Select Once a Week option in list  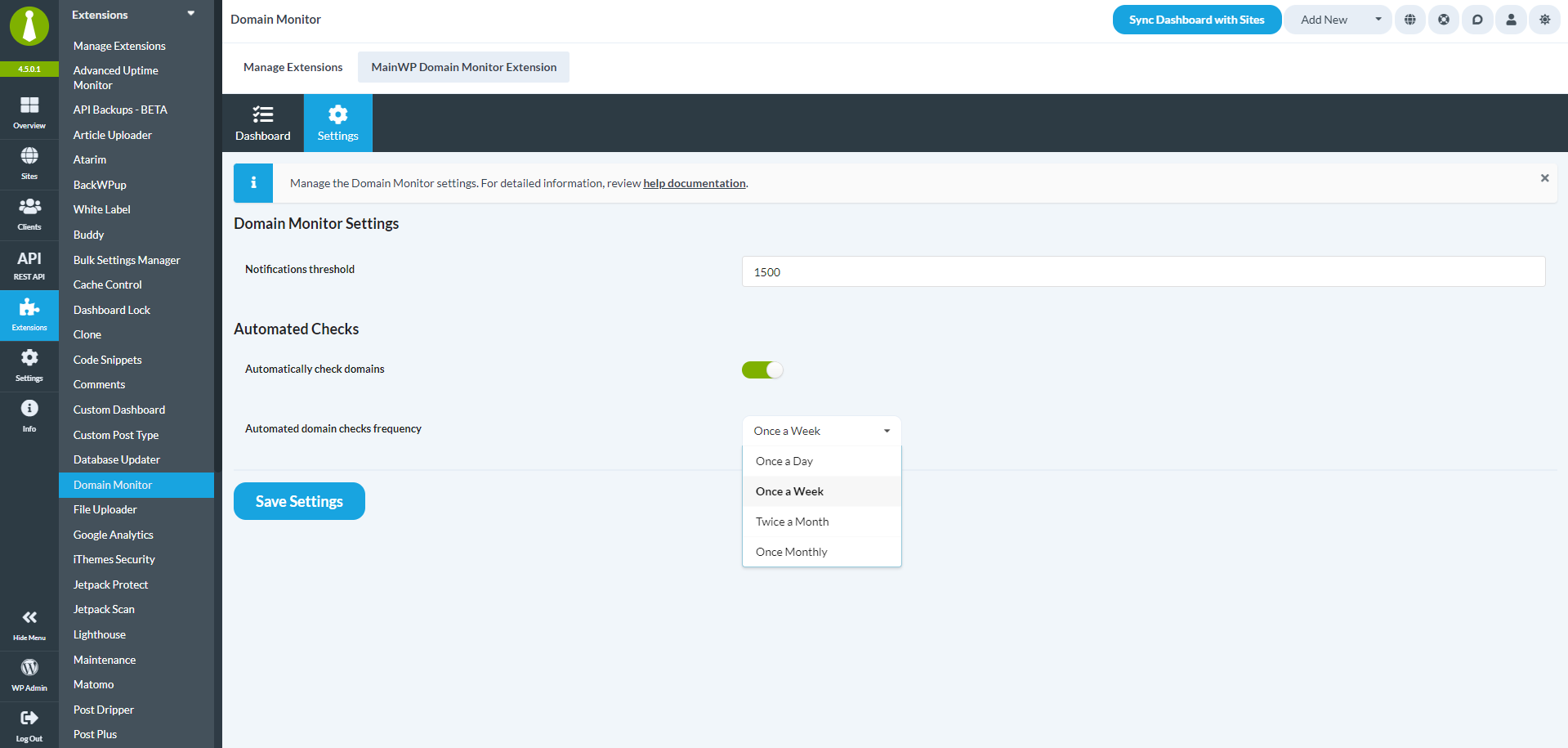tap(821, 491)
